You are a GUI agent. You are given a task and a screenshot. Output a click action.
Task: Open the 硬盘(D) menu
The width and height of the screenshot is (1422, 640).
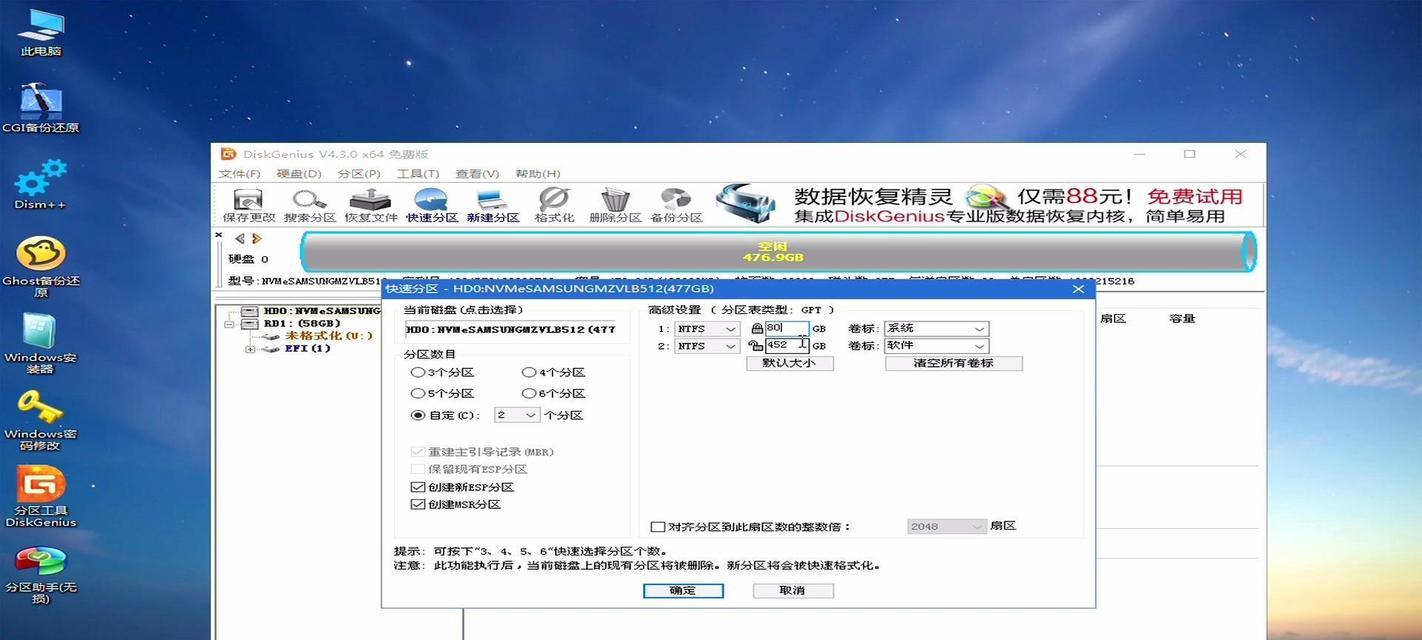point(299,174)
